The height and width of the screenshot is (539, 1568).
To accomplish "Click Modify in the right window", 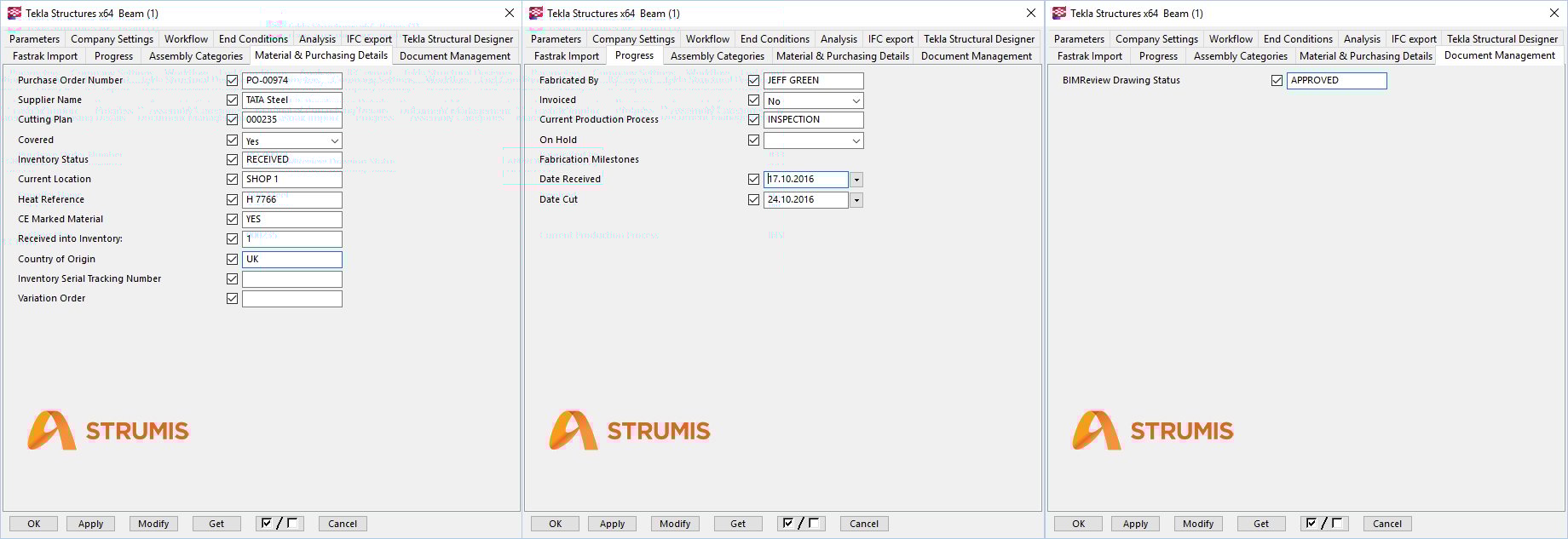I will point(1198,524).
